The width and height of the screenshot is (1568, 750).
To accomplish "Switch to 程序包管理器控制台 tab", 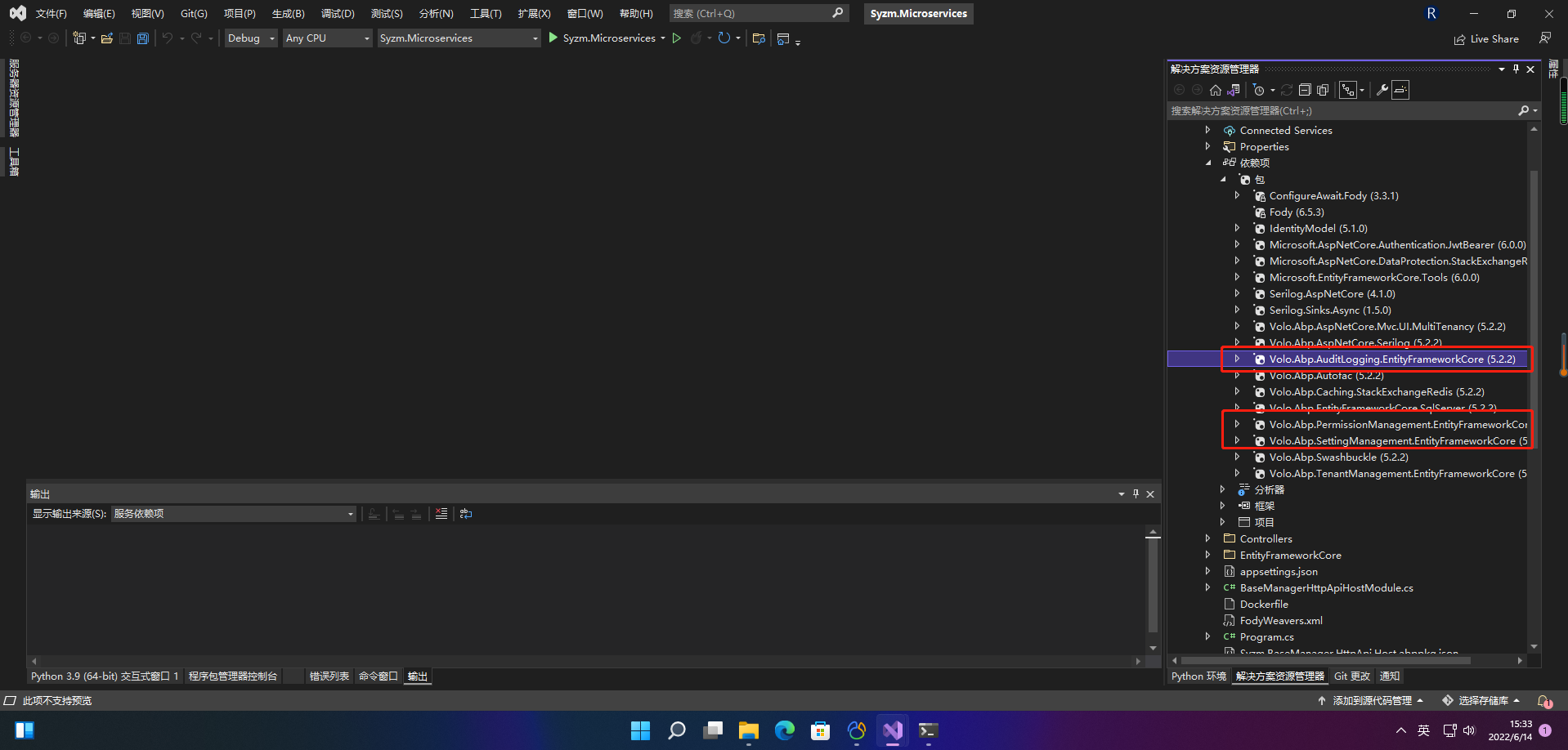I will click(x=233, y=676).
